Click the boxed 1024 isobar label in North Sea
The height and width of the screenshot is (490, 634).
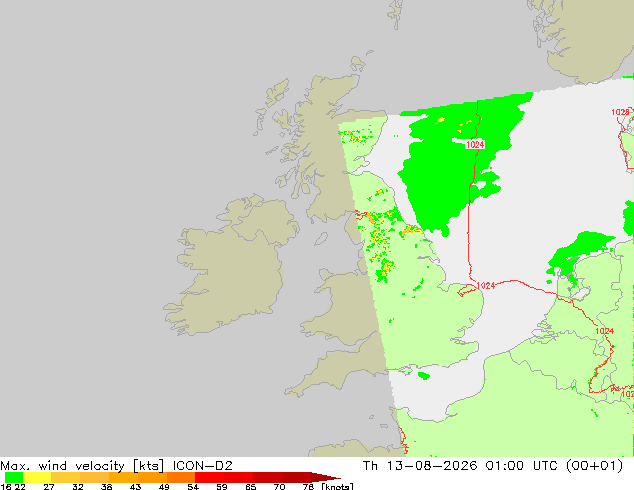[475, 144]
